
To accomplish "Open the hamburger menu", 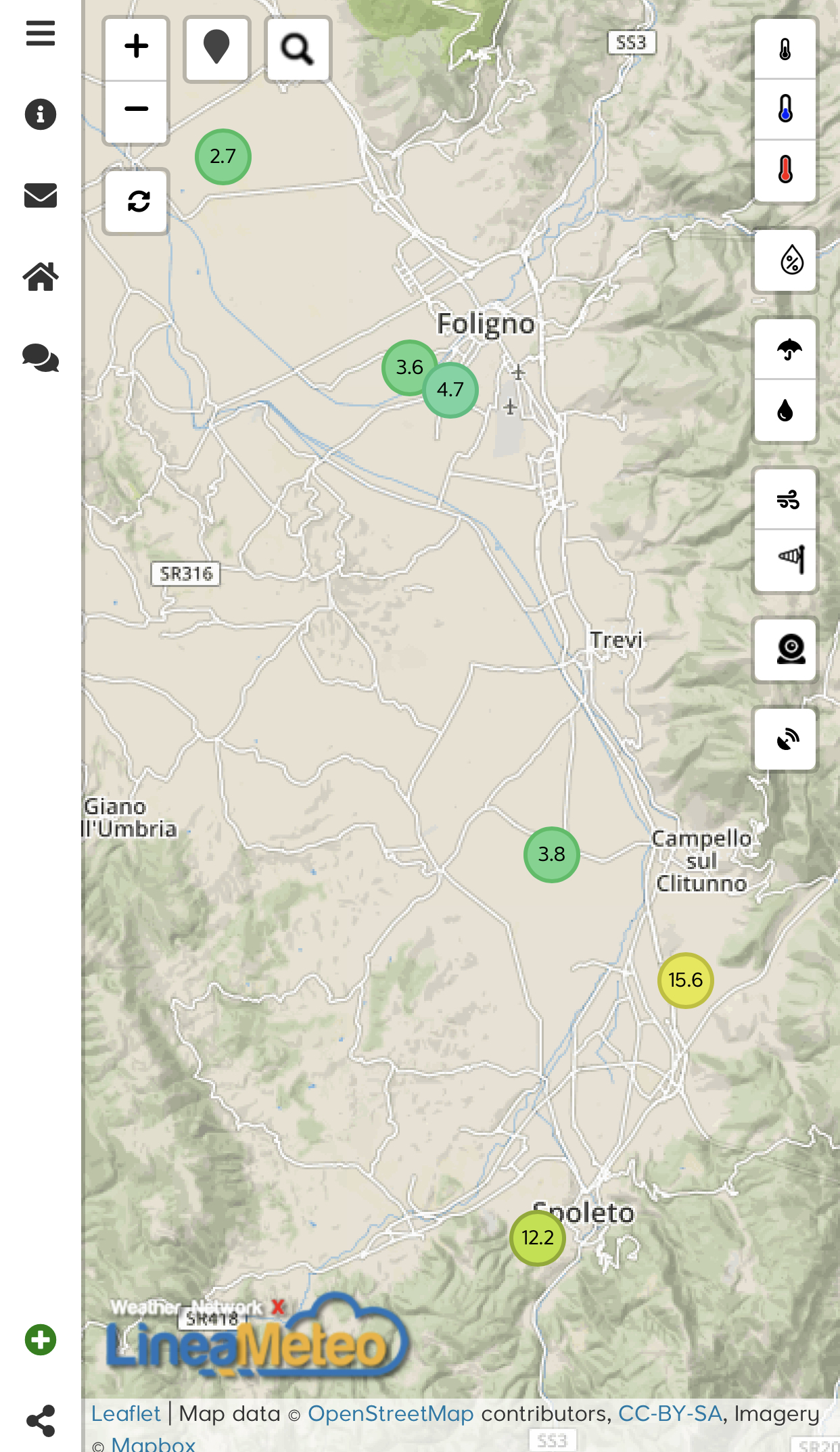I will click(x=41, y=33).
